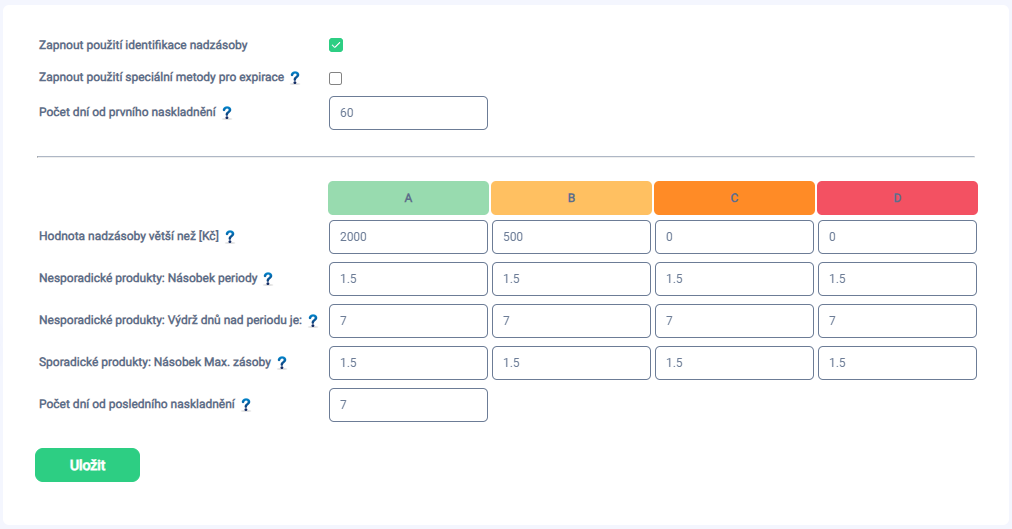Click help icon beside 'speciální metody pro expirace'
This screenshot has width=1012, height=529.
tap(295, 78)
